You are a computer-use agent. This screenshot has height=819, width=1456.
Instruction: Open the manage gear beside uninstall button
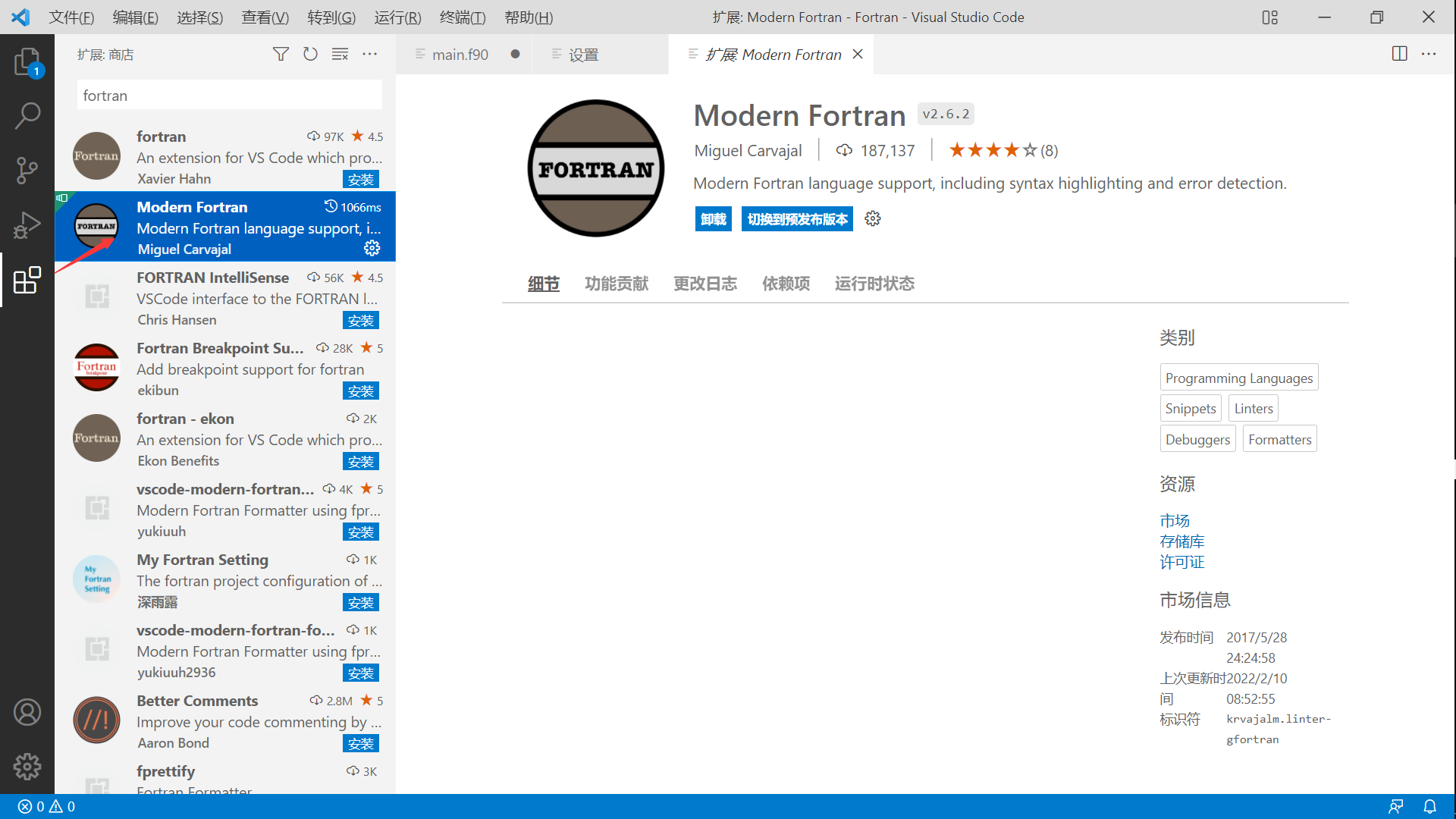873,219
